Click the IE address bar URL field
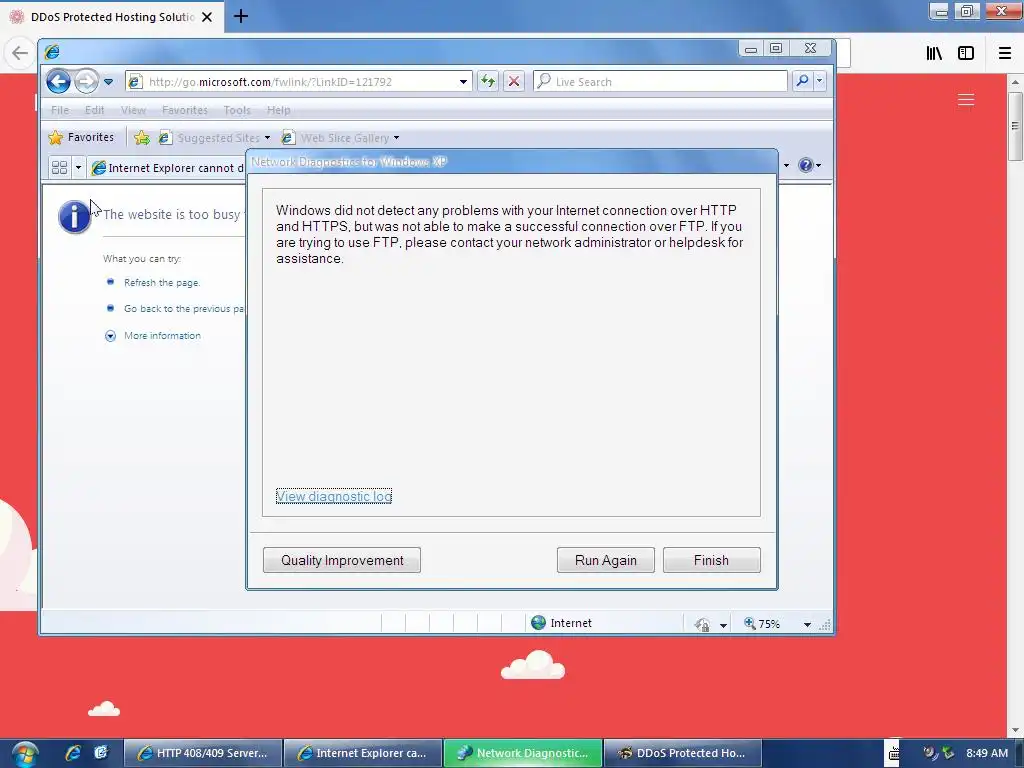 [291, 82]
